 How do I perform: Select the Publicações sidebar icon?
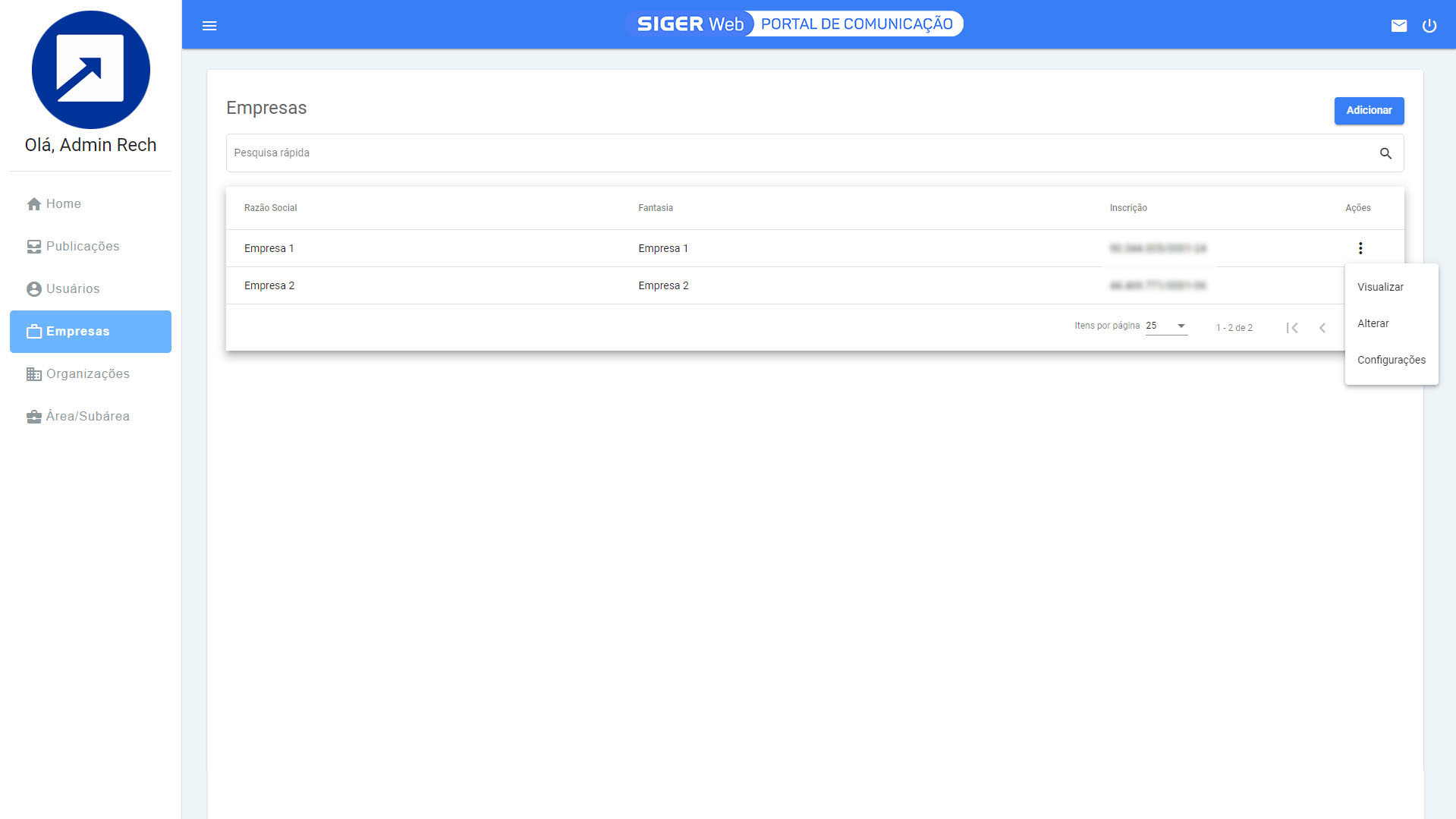(x=33, y=246)
